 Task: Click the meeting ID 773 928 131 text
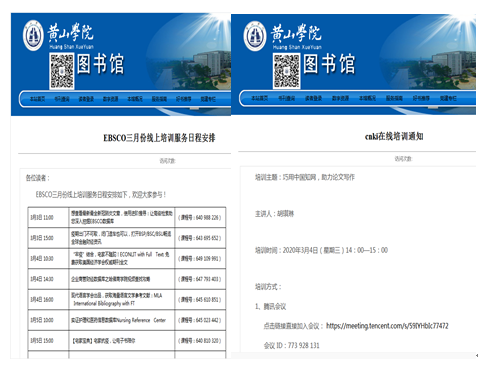292,345
